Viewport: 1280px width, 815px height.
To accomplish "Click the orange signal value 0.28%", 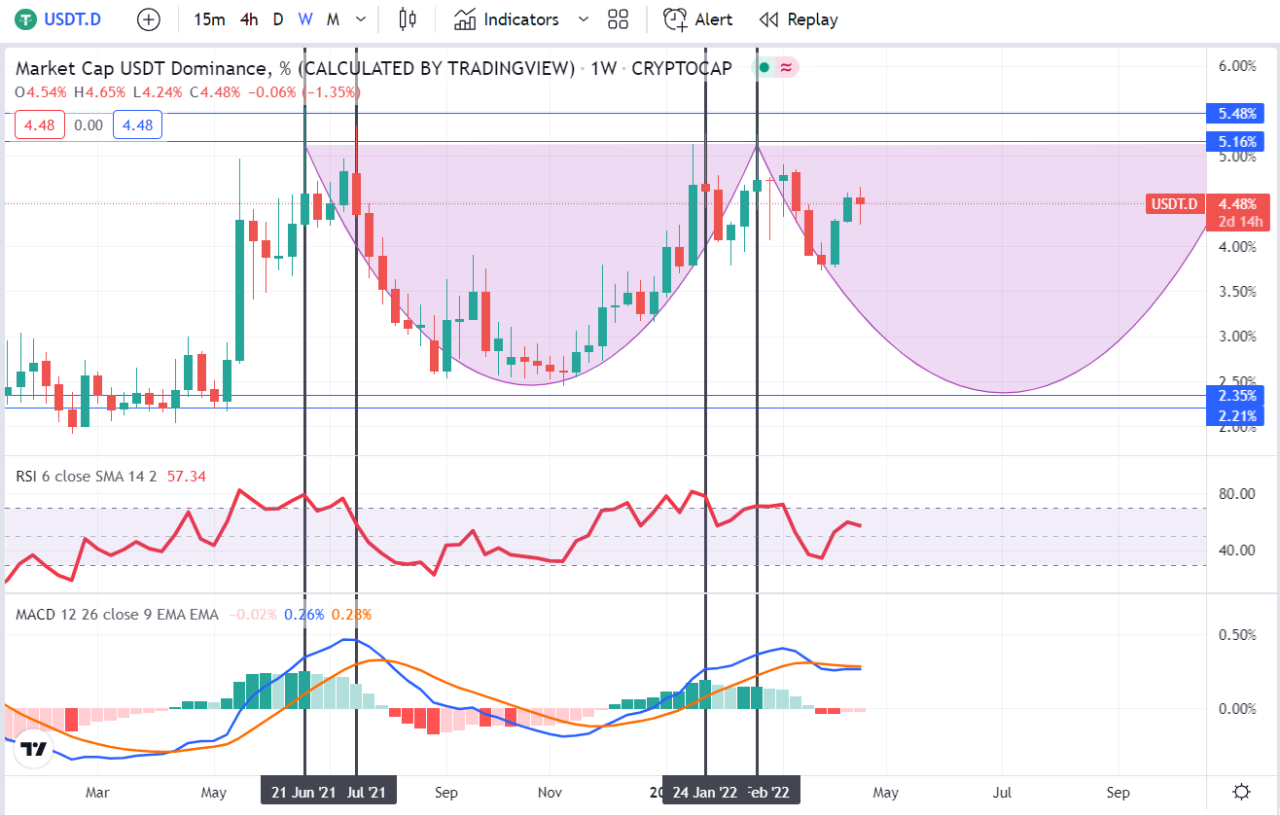I will coord(351,614).
